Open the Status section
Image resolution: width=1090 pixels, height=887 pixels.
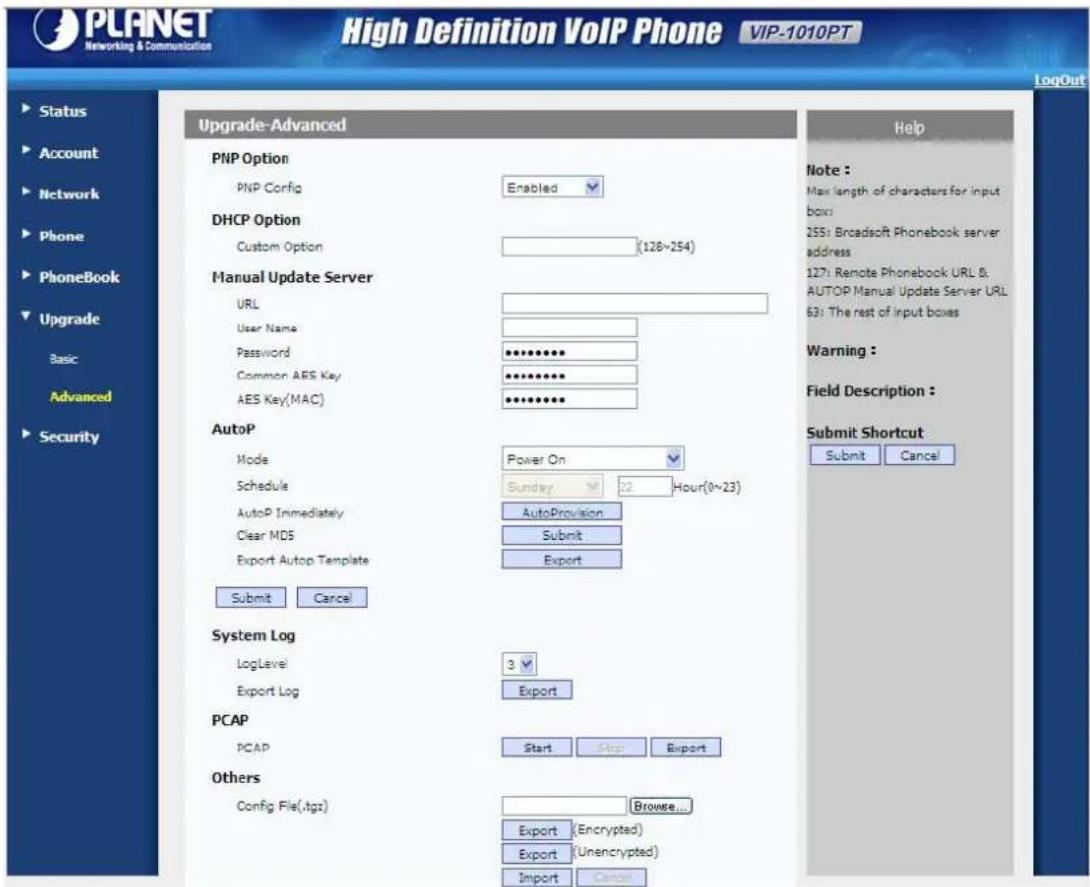[63, 111]
